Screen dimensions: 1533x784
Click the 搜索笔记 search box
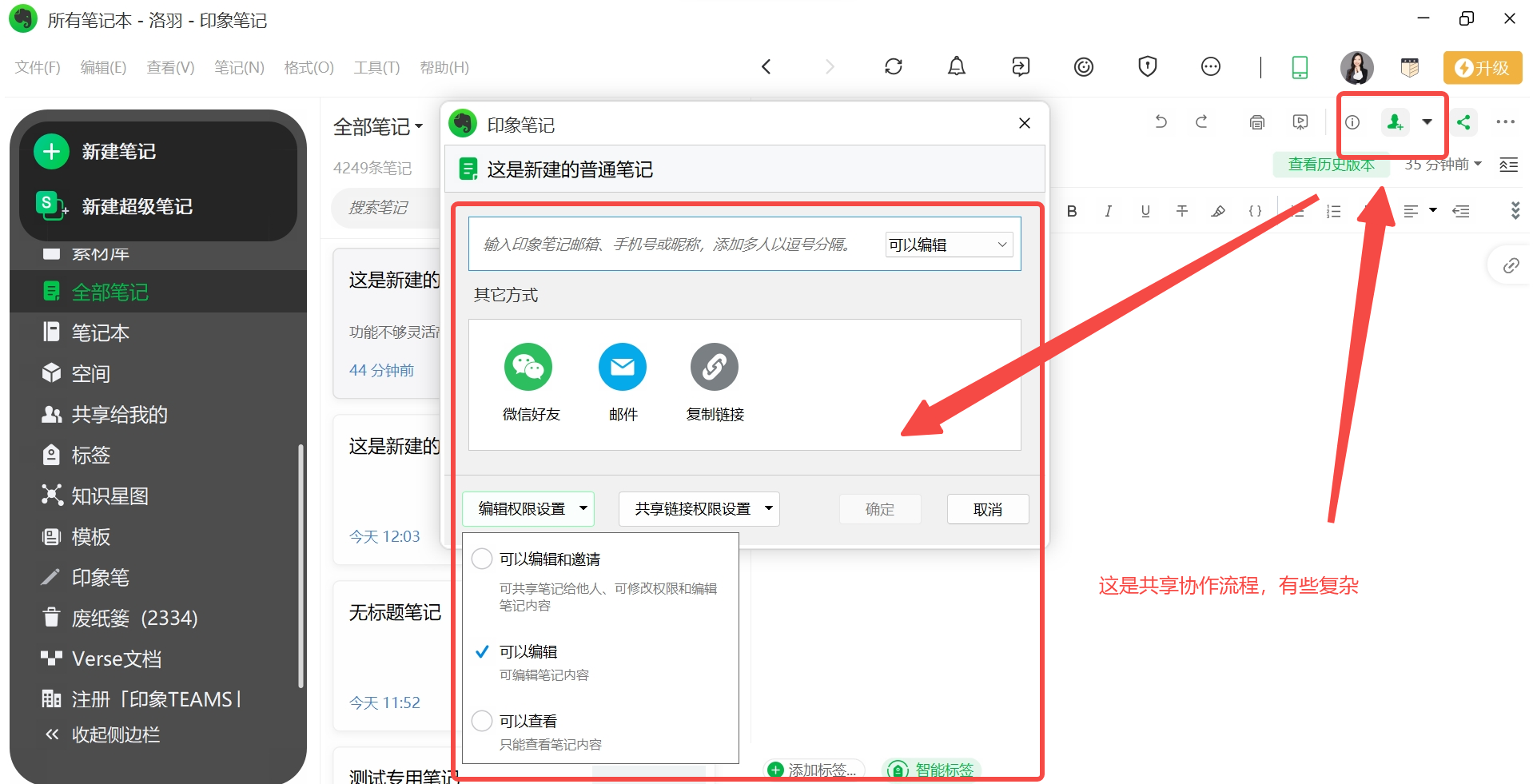pyautogui.click(x=385, y=208)
